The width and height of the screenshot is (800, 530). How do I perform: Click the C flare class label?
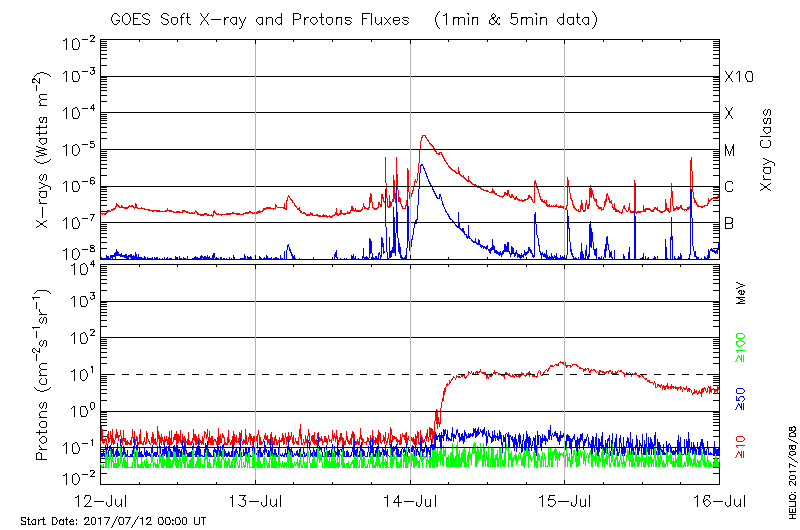coord(729,187)
